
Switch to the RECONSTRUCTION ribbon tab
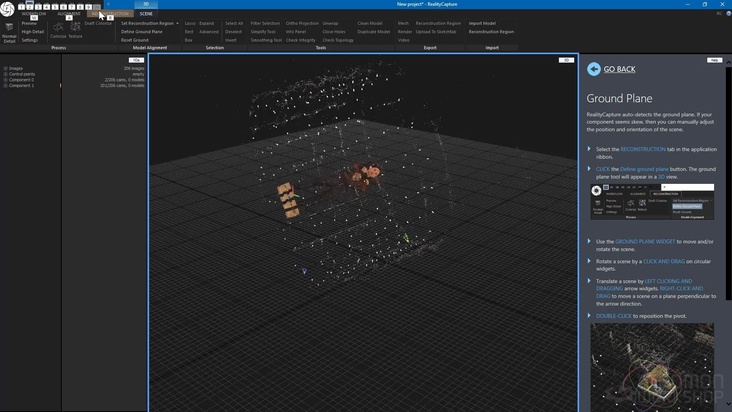(110, 14)
